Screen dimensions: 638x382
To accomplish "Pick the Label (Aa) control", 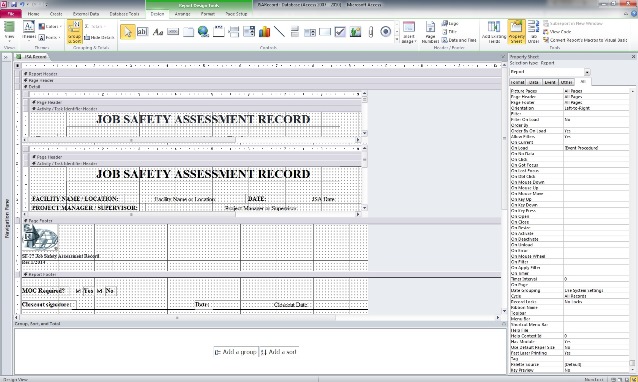I will point(158,31).
